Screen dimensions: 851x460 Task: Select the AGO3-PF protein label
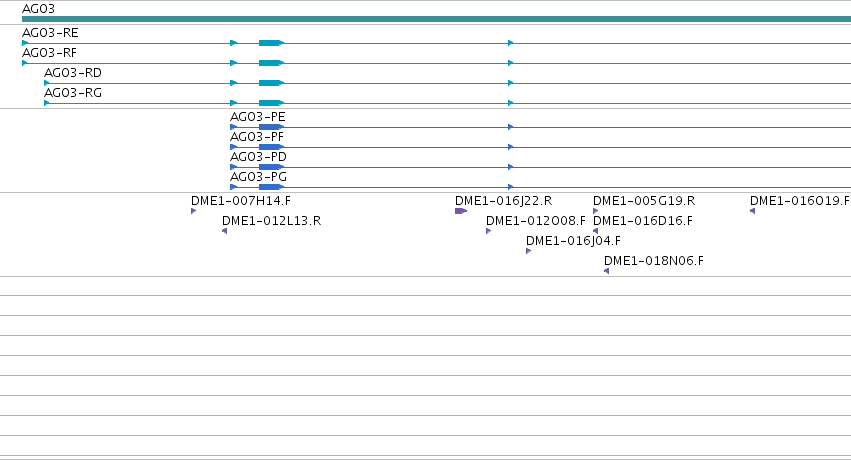coord(257,137)
